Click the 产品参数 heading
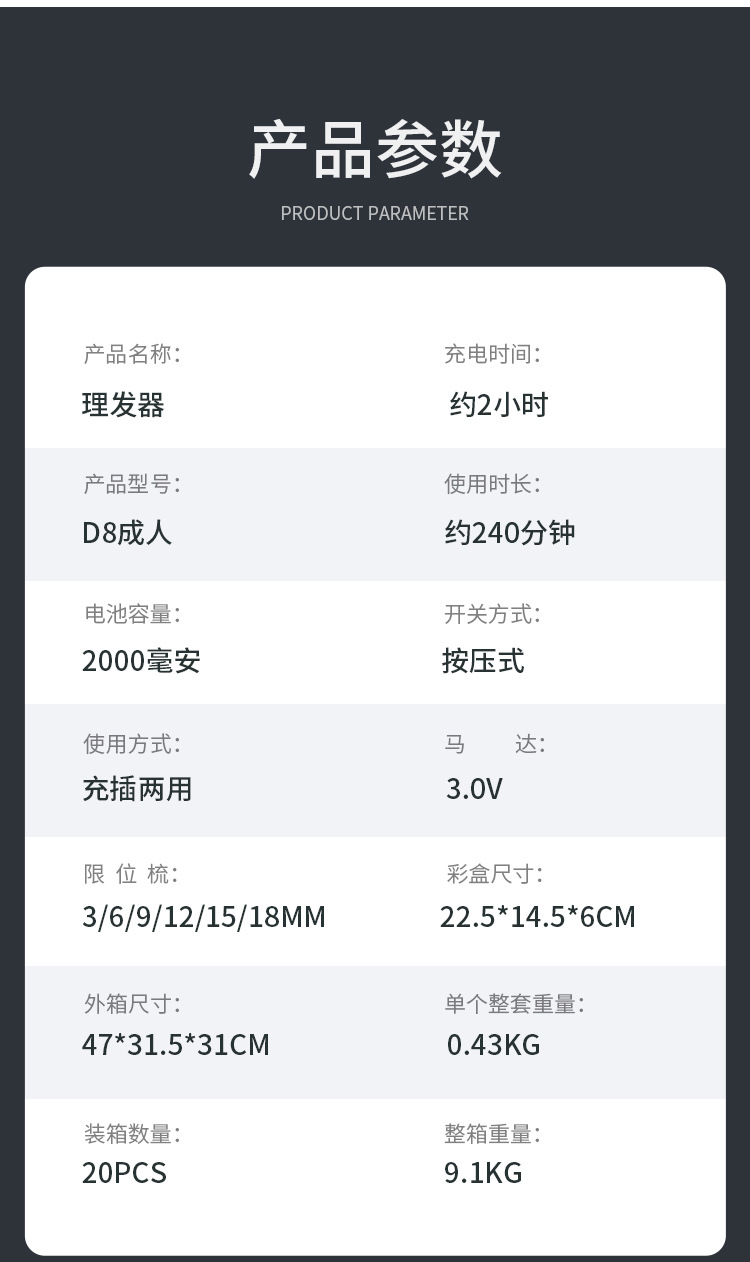Image resolution: width=750 pixels, height=1262 pixels. click(375, 150)
